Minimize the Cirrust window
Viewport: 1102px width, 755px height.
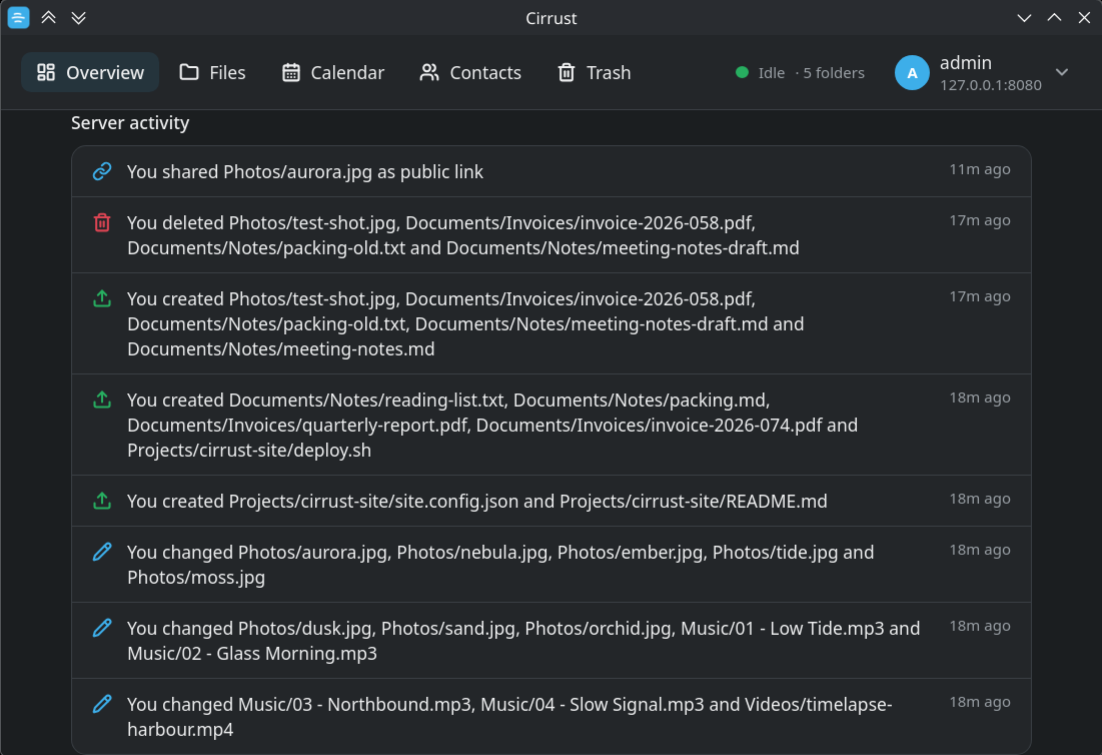(1024, 18)
